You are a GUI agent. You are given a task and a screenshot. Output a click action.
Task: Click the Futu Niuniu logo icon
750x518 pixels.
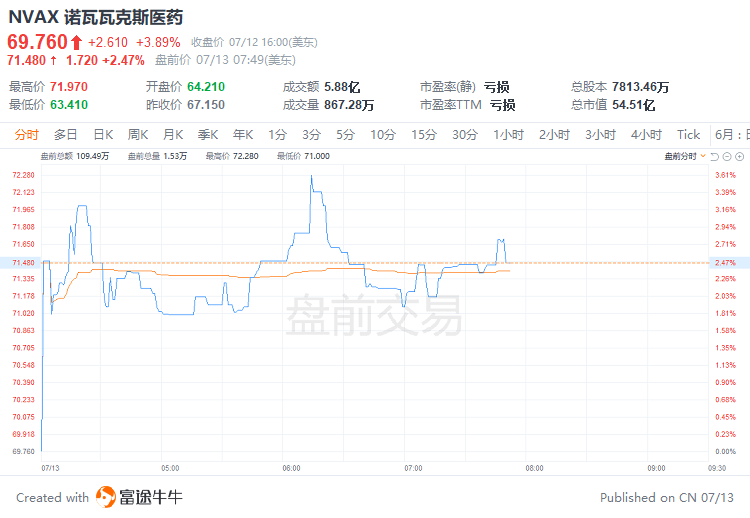[x=106, y=497]
